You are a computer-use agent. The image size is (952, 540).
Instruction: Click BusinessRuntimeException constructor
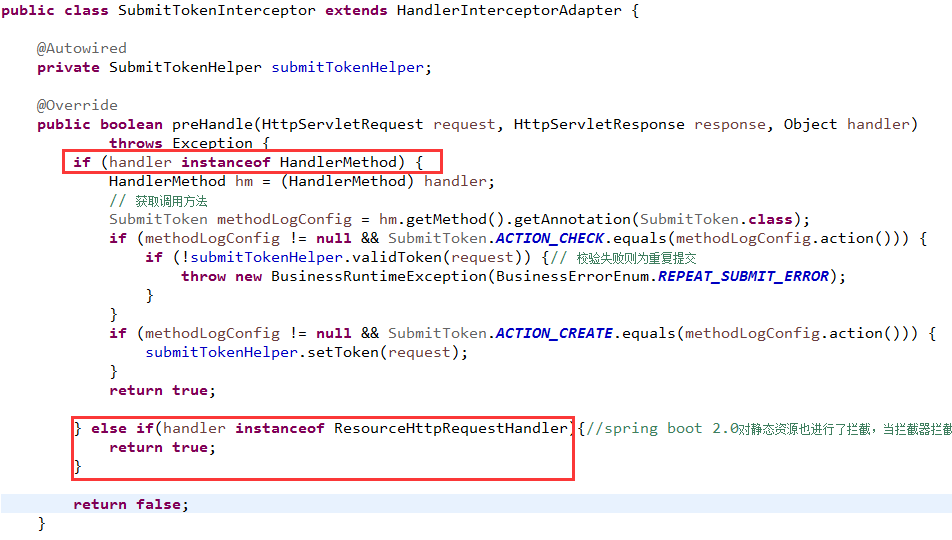[x=379, y=276]
